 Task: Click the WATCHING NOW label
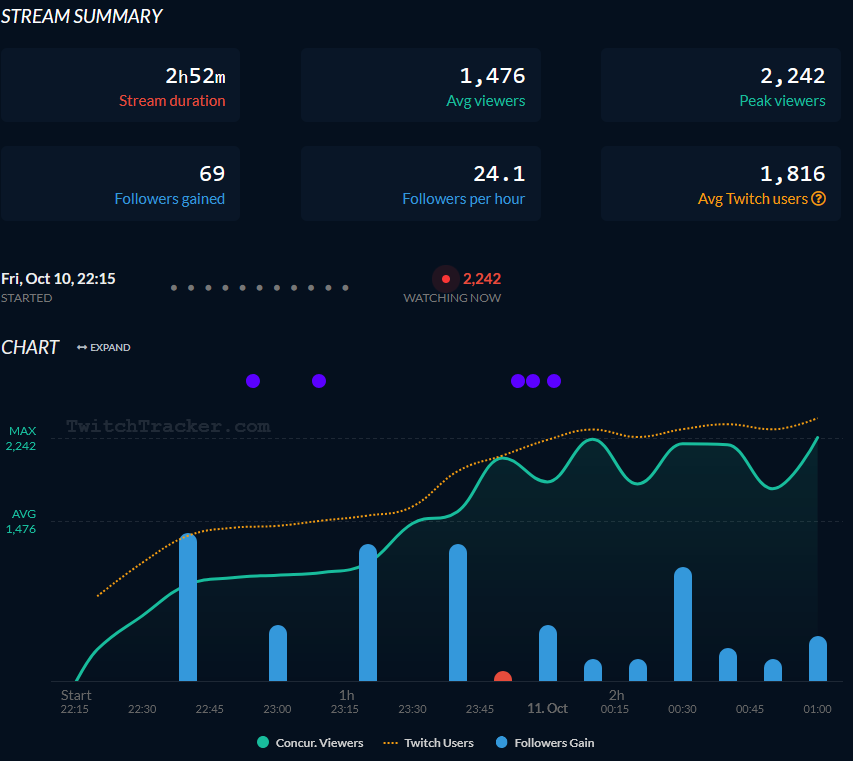click(452, 298)
